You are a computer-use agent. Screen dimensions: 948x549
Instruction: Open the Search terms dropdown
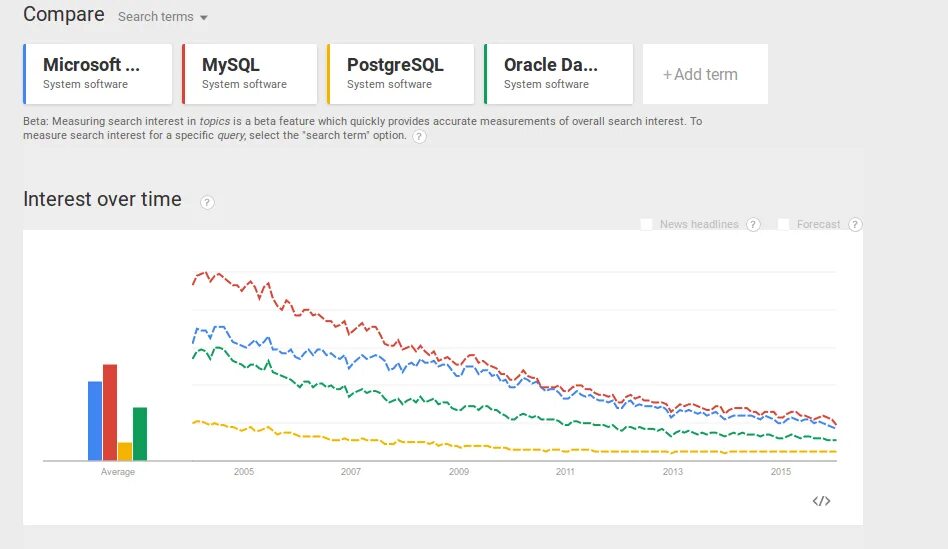[x=163, y=17]
